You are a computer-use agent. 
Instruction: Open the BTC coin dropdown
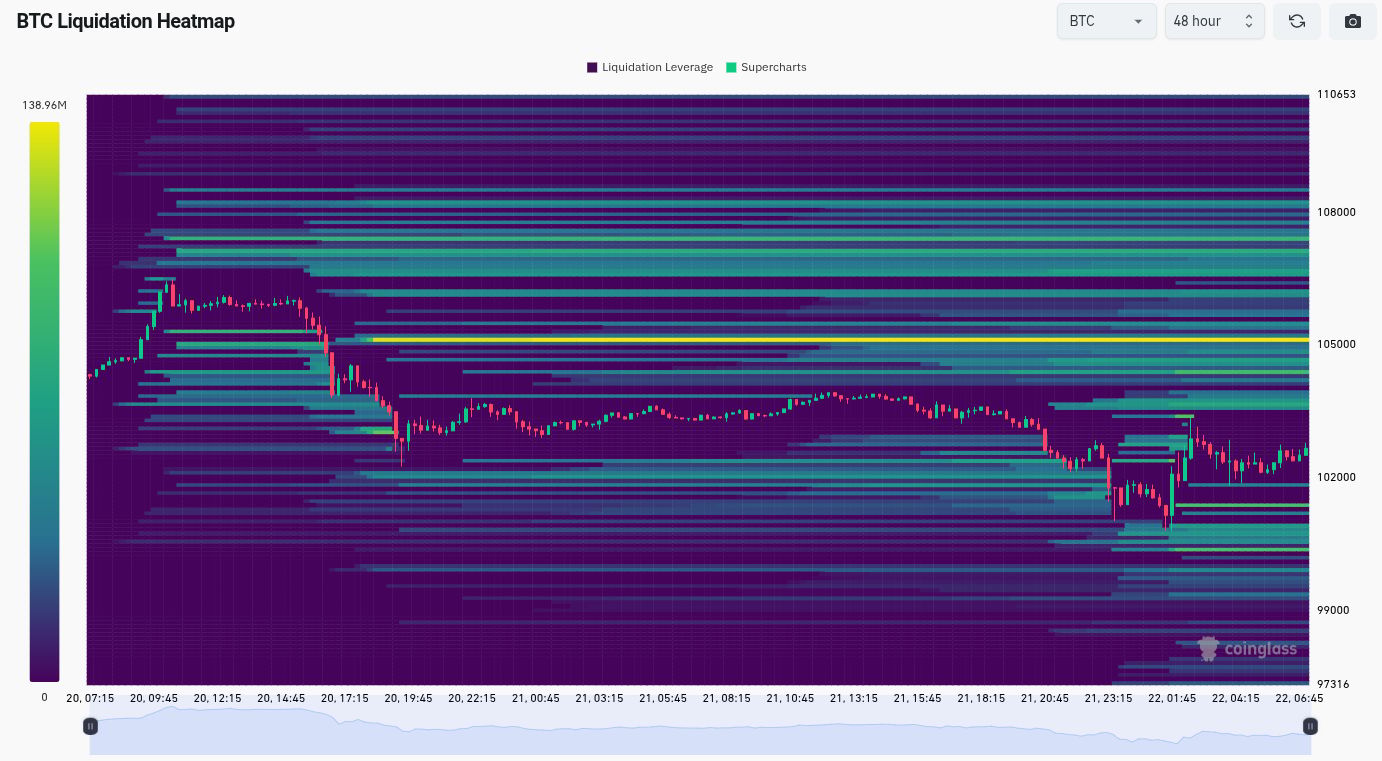coord(1107,21)
